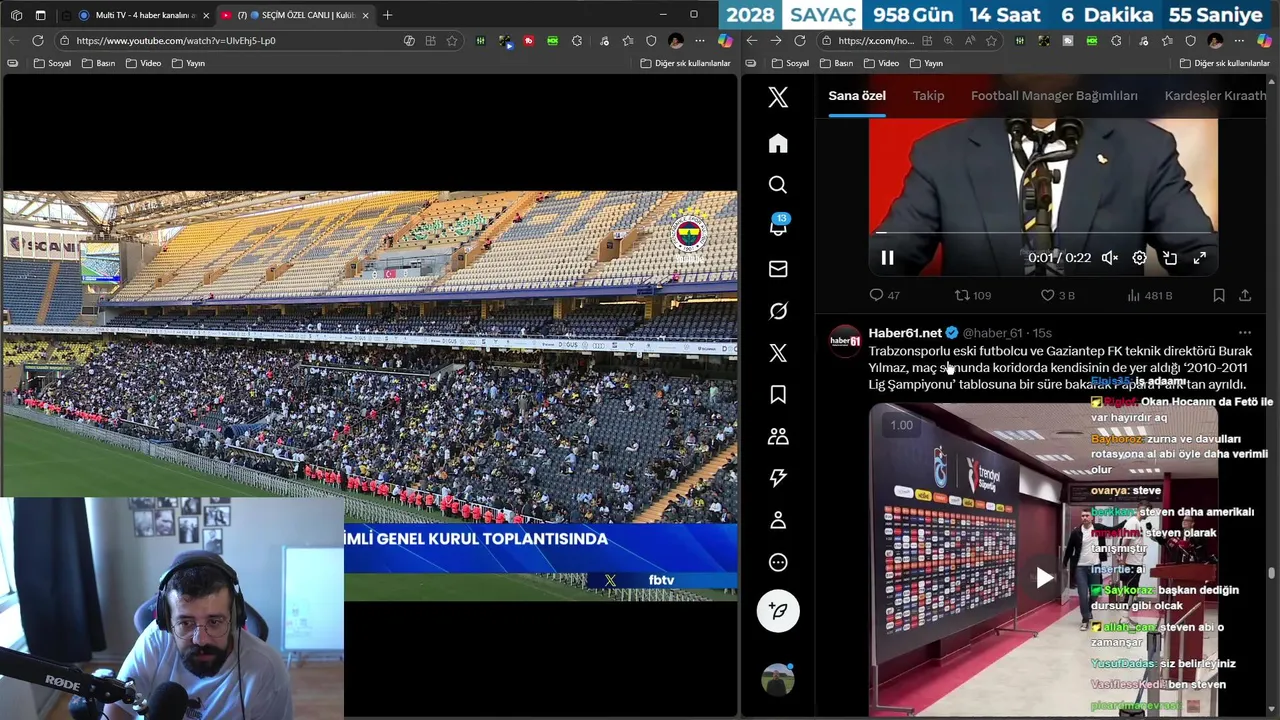
Task: Open X notifications bell with 13 badge
Action: 778,226
